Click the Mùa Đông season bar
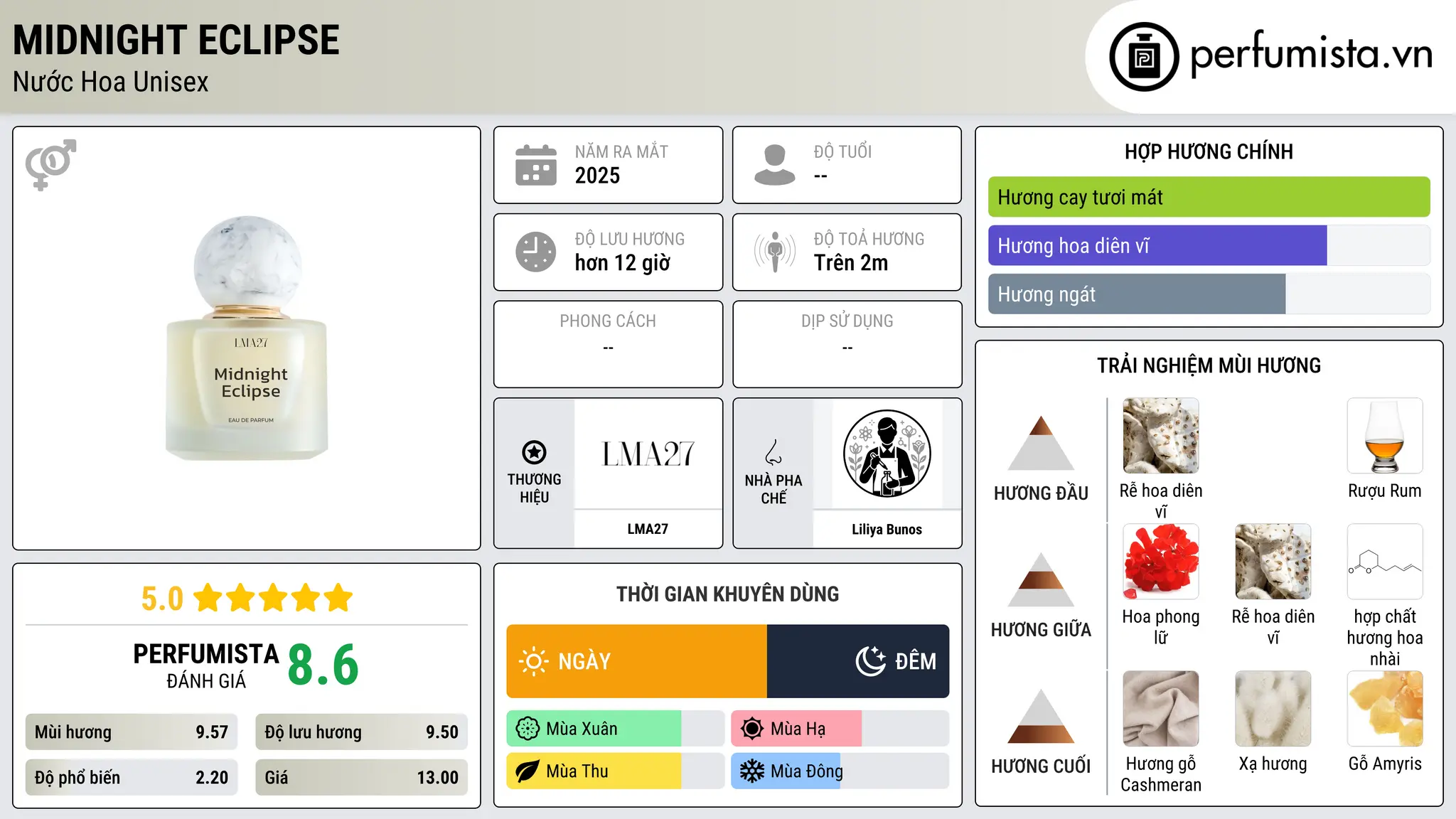This screenshot has width=1456, height=819. [x=840, y=771]
